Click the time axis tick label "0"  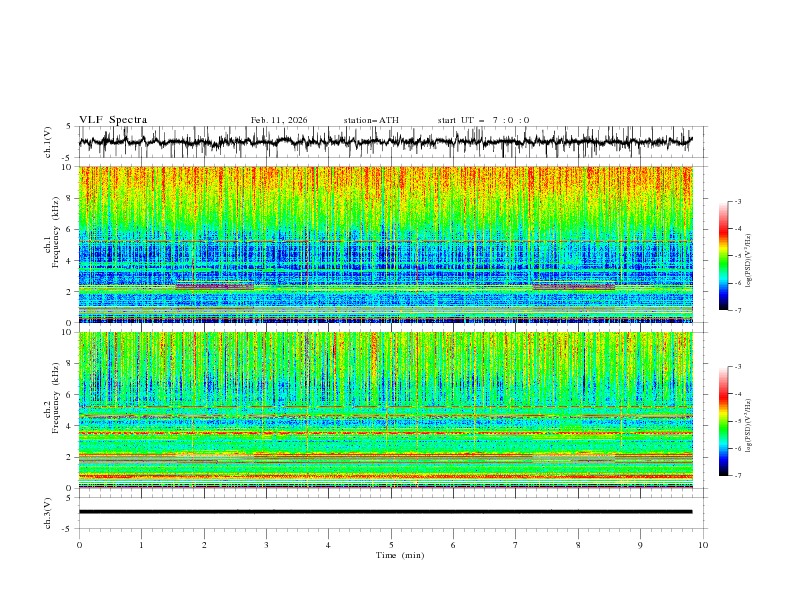click(x=79, y=545)
